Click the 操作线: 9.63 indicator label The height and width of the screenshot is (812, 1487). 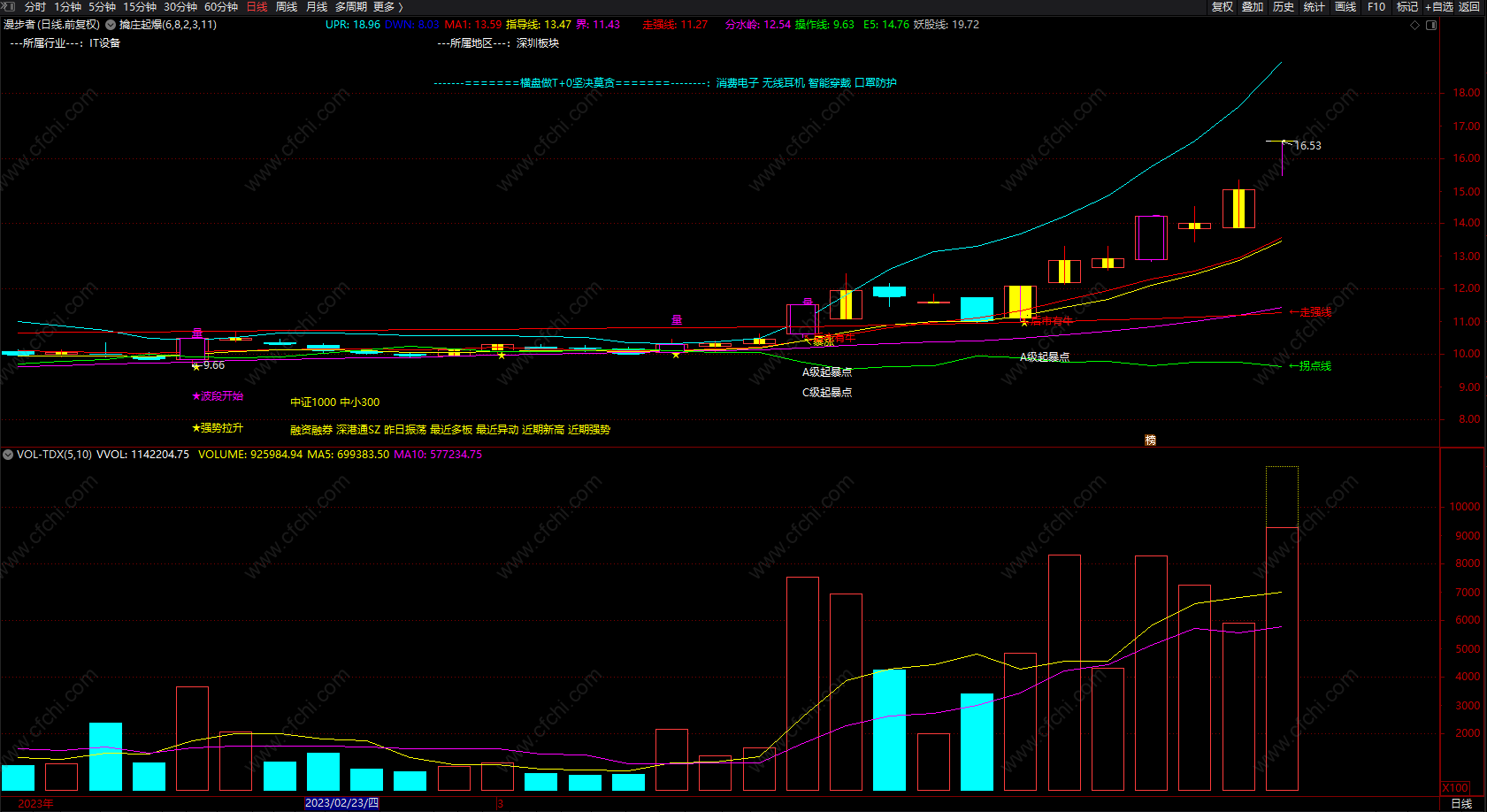824,25
